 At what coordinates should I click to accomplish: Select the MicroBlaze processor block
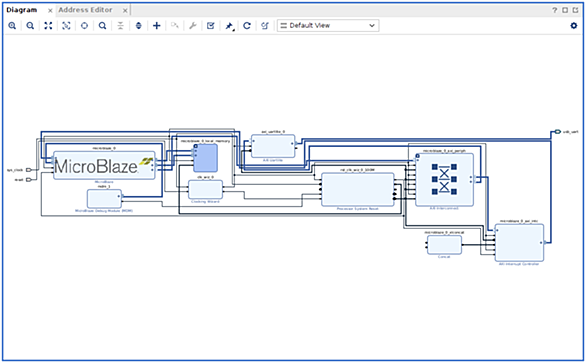point(104,165)
